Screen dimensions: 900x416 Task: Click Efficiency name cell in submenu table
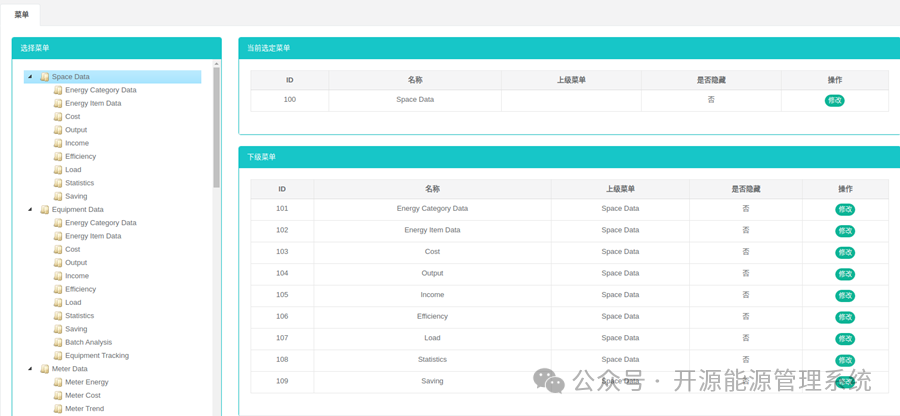432,317
